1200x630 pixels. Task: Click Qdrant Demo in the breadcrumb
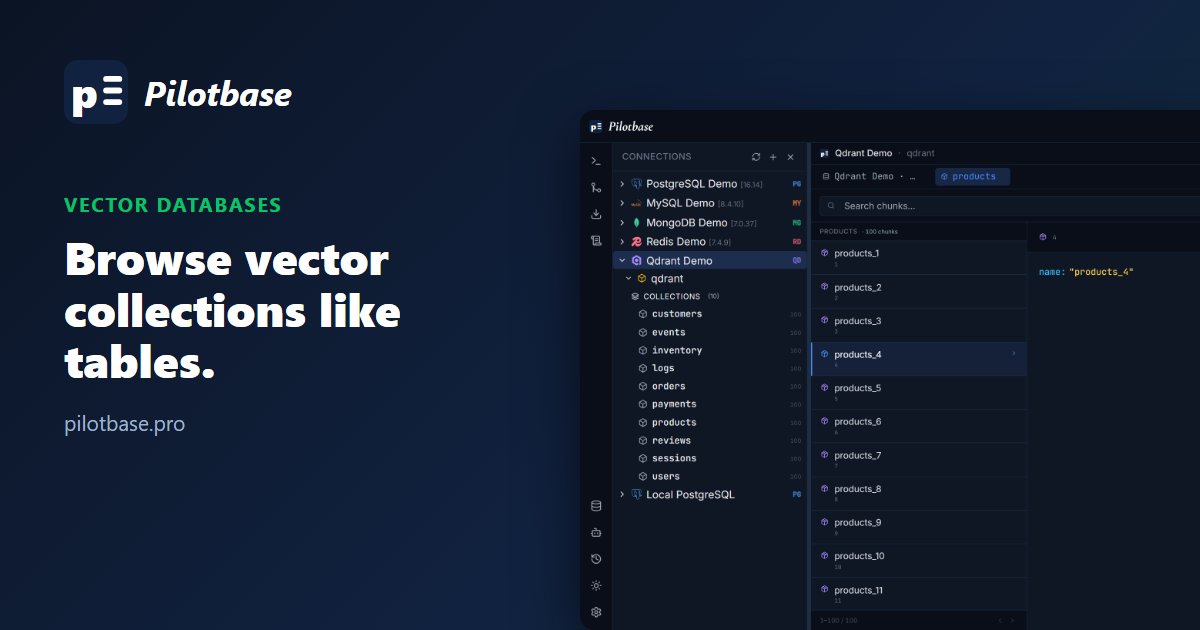(x=863, y=153)
